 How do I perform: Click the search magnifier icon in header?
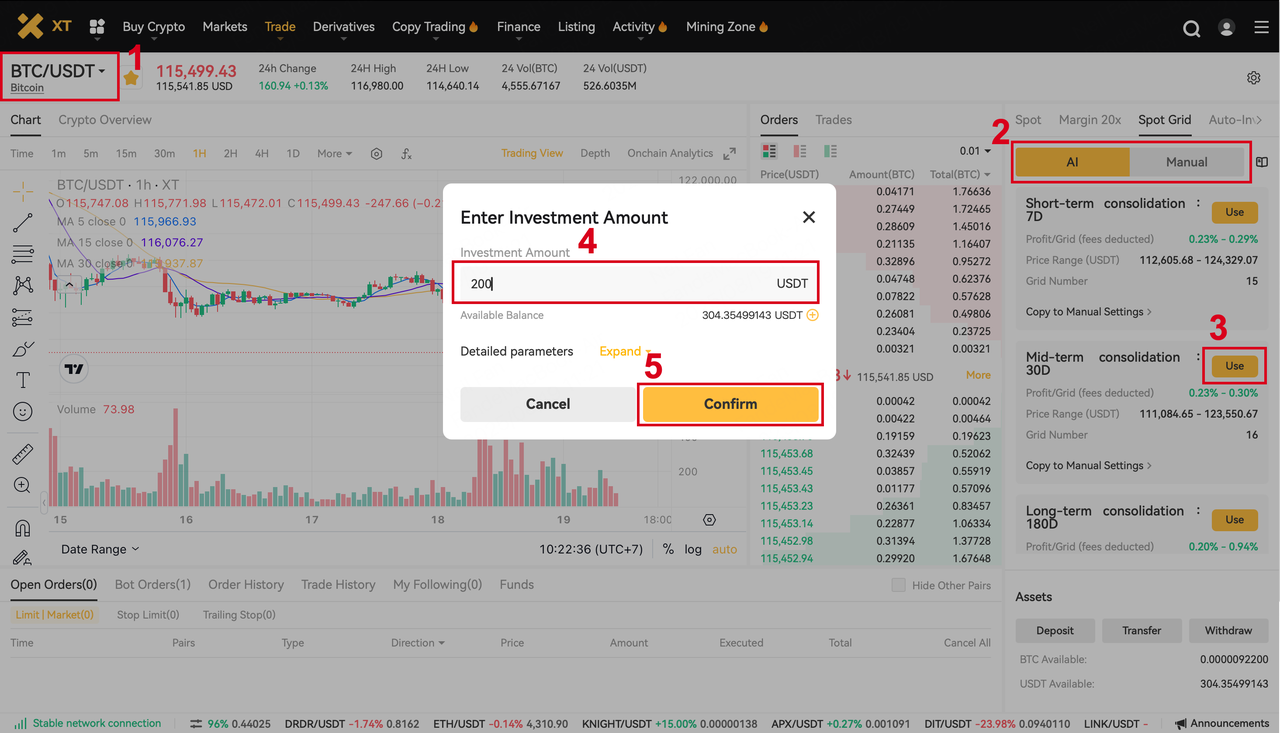coord(1191,28)
